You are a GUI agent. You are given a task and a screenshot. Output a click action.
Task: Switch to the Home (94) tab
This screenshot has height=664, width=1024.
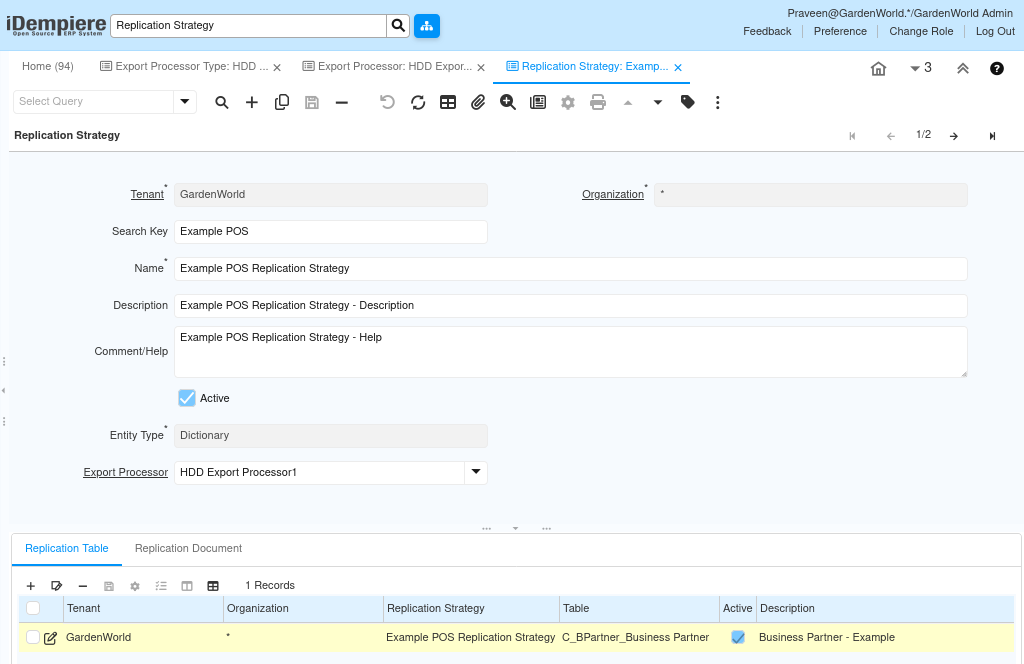pyautogui.click(x=48, y=67)
